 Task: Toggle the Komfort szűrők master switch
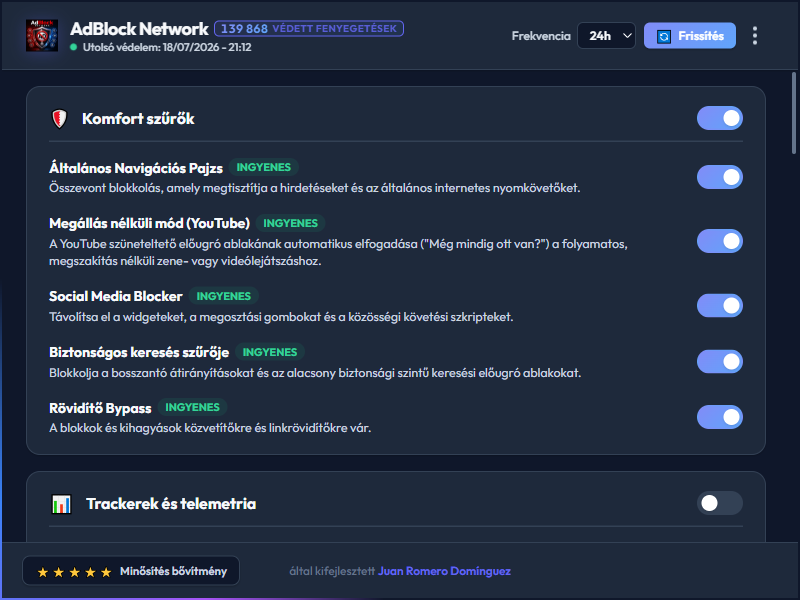(x=719, y=118)
